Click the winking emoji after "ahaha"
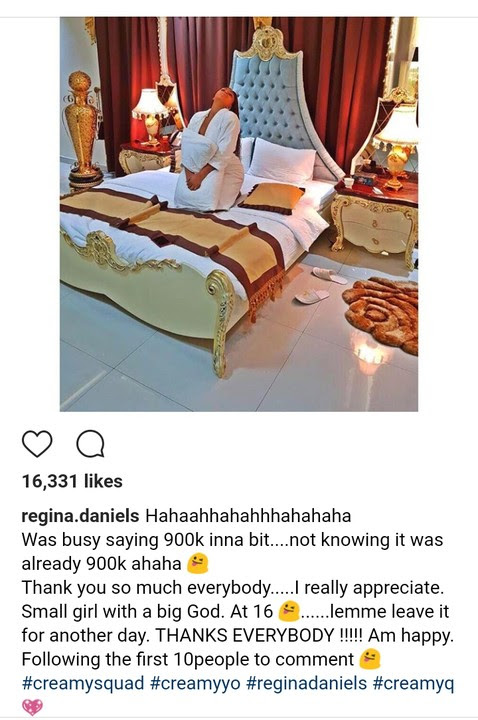 pyautogui.click(x=197, y=563)
